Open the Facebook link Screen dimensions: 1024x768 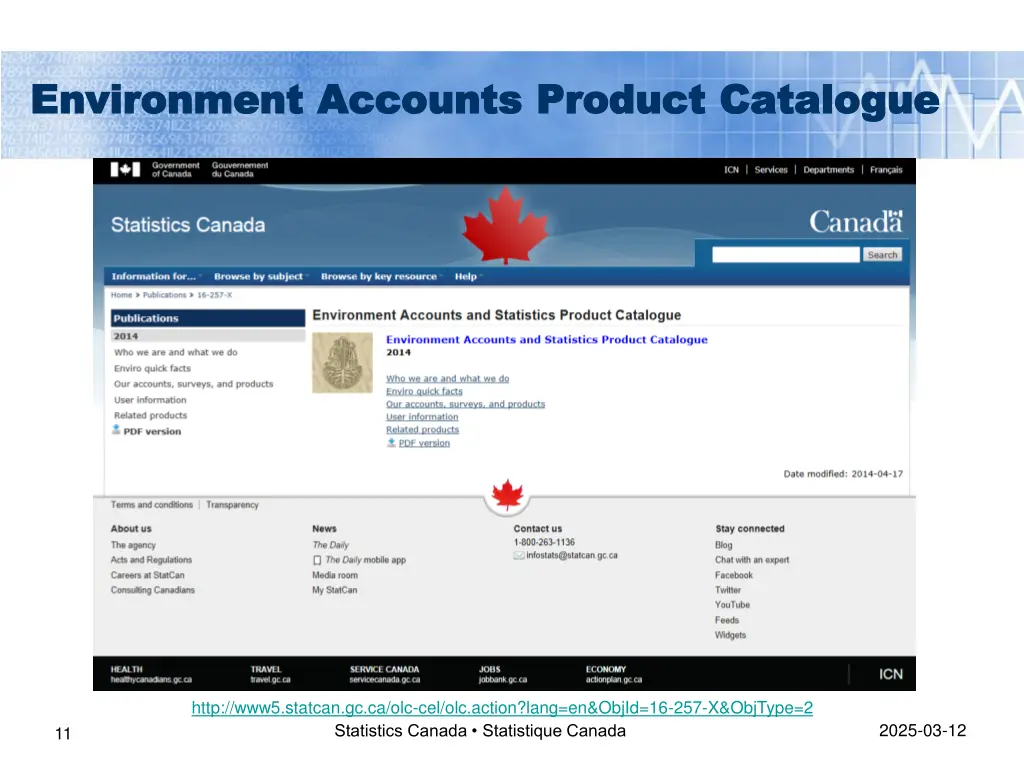coord(733,575)
